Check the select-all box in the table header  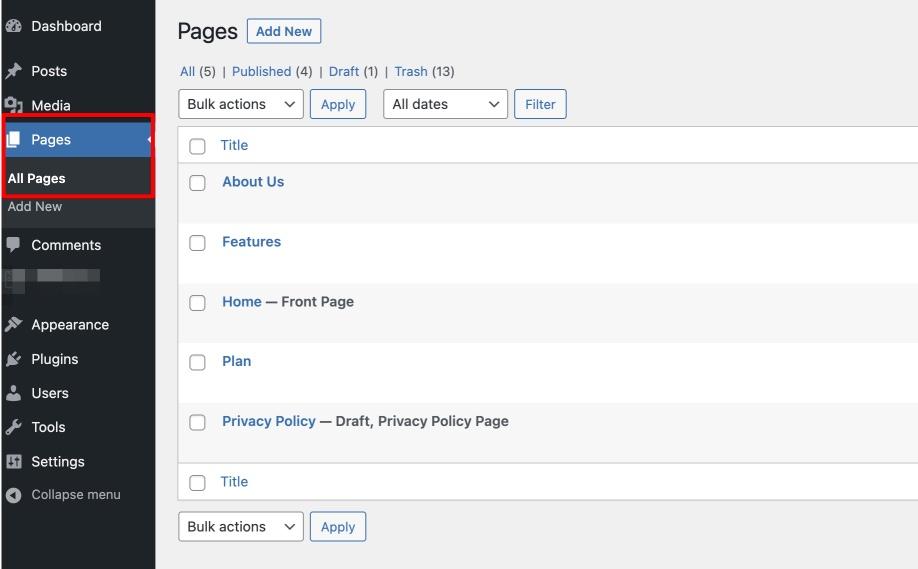coord(197,146)
